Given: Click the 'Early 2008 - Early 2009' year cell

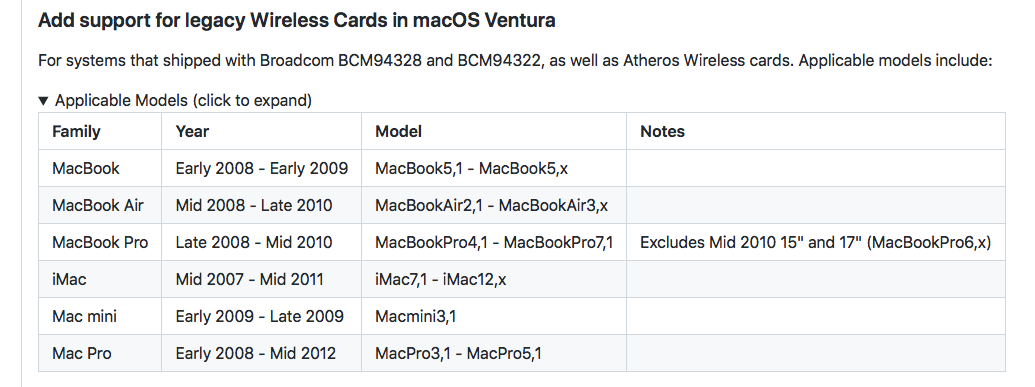Looking at the screenshot, I should click(x=261, y=168).
